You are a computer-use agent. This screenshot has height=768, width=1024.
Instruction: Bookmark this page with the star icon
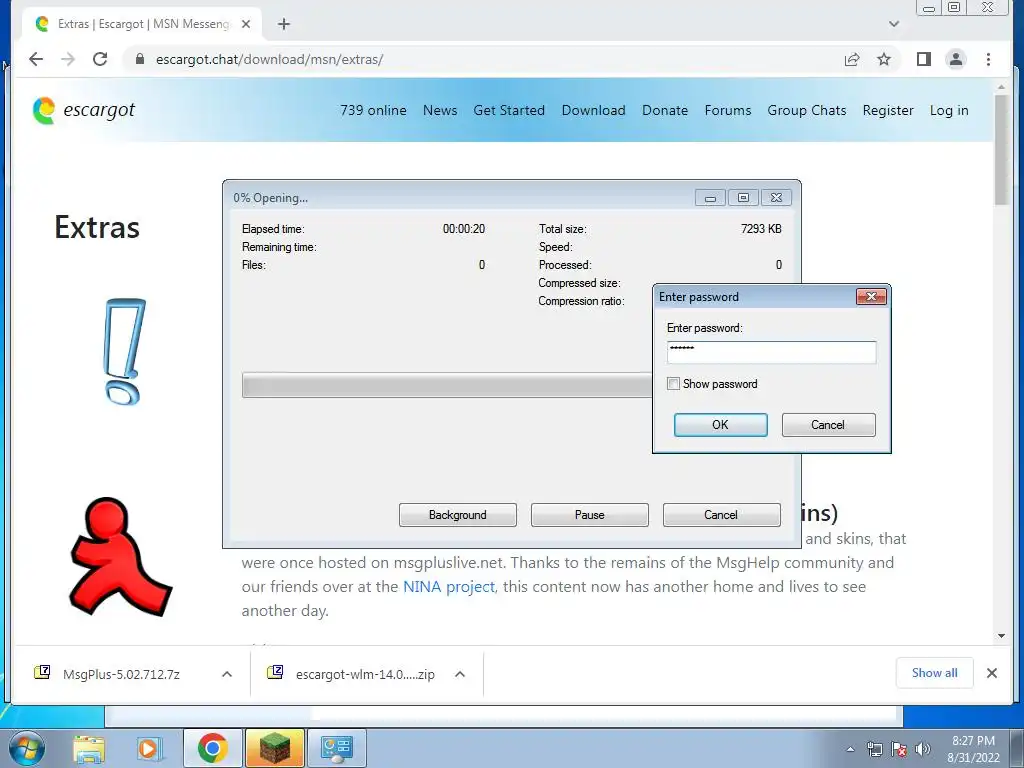click(884, 59)
